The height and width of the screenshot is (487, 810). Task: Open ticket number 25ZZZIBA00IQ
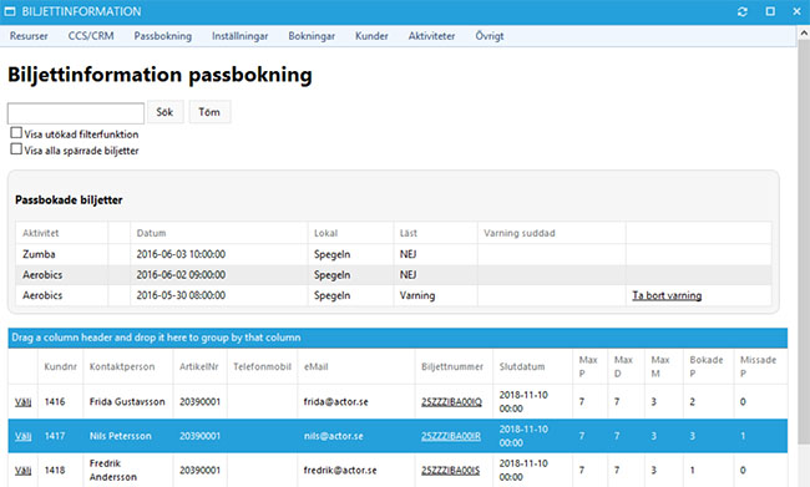pos(451,402)
